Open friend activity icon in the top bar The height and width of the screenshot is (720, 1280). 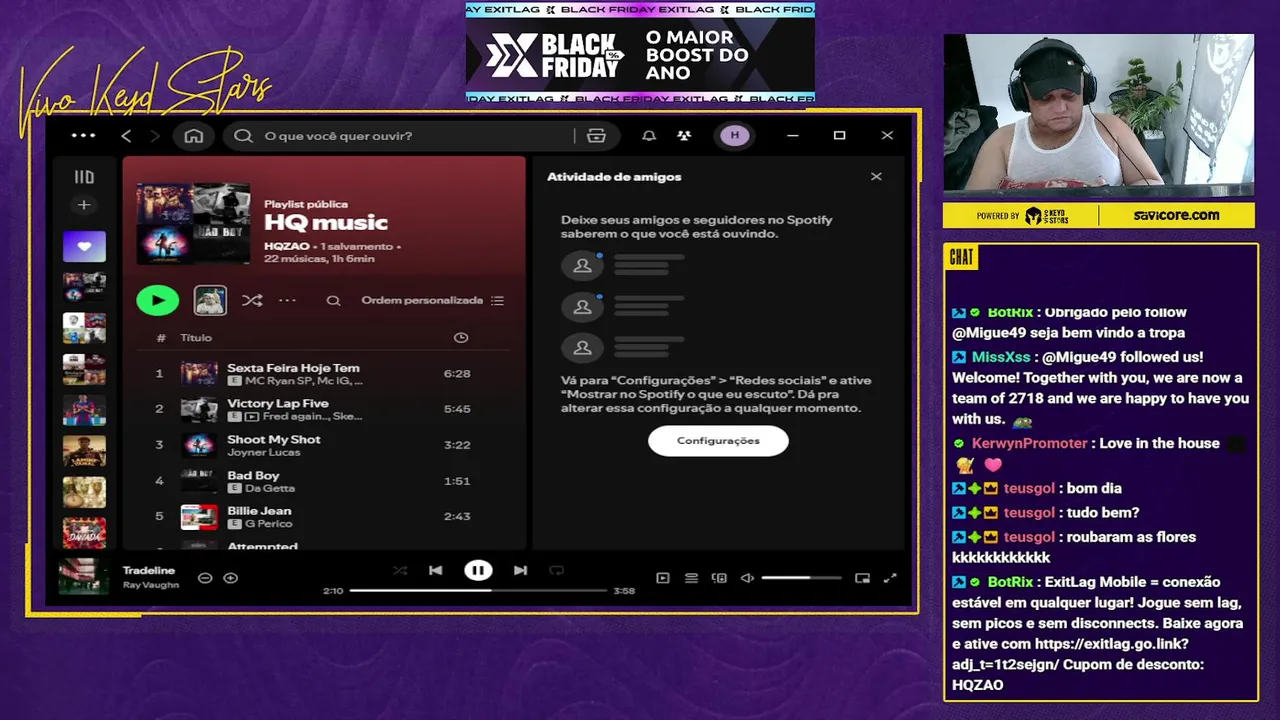click(684, 136)
